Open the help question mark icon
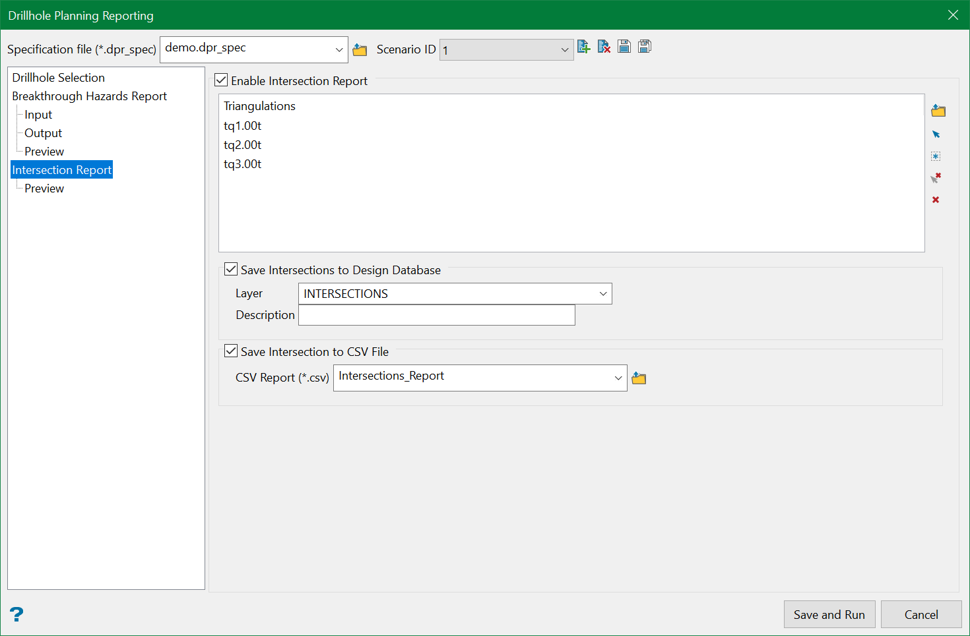Image resolution: width=970 pixels, height=636 pixels. (x=16, y=614)
